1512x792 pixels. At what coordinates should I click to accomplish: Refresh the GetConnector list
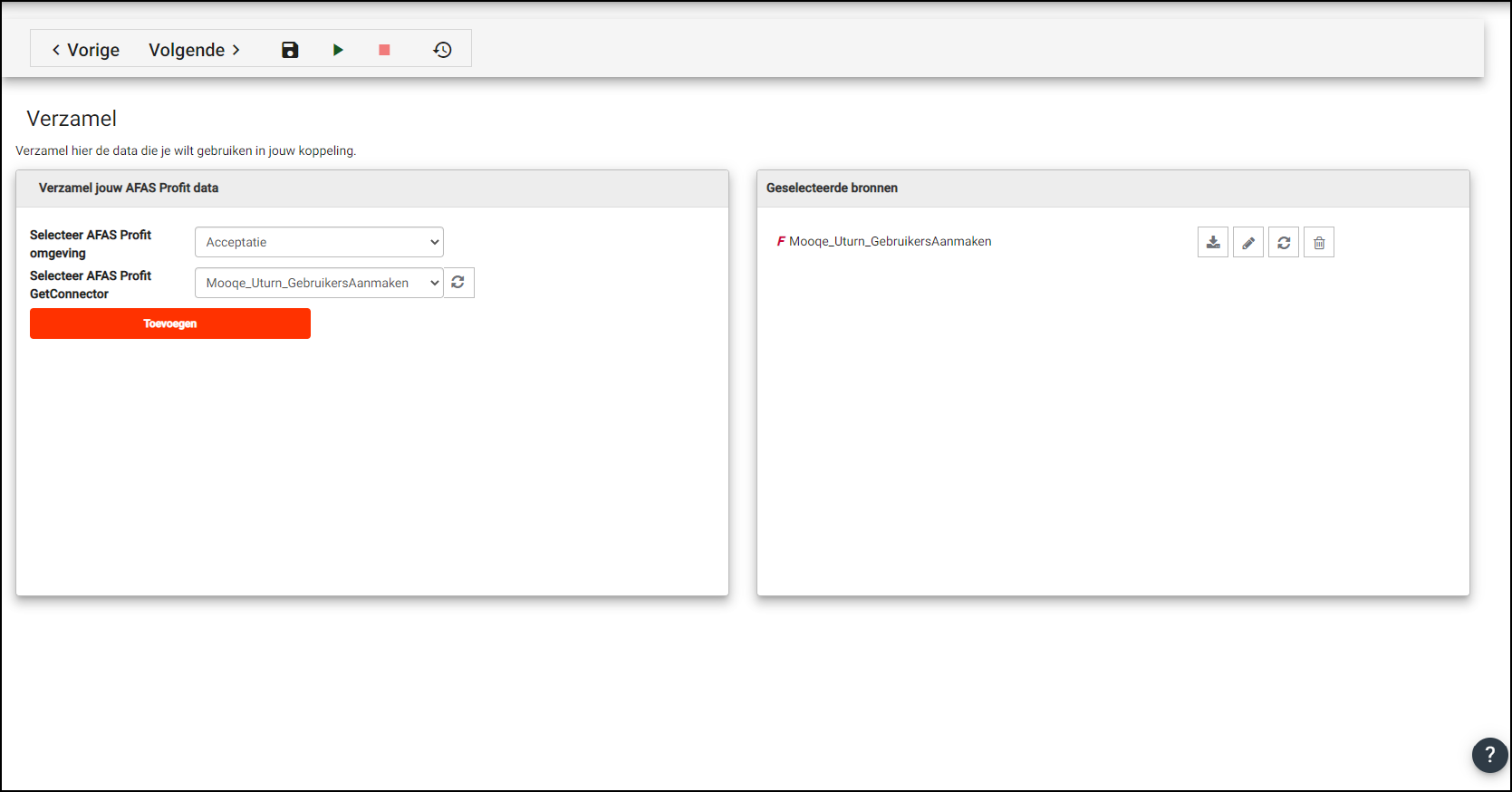[458, 283]
